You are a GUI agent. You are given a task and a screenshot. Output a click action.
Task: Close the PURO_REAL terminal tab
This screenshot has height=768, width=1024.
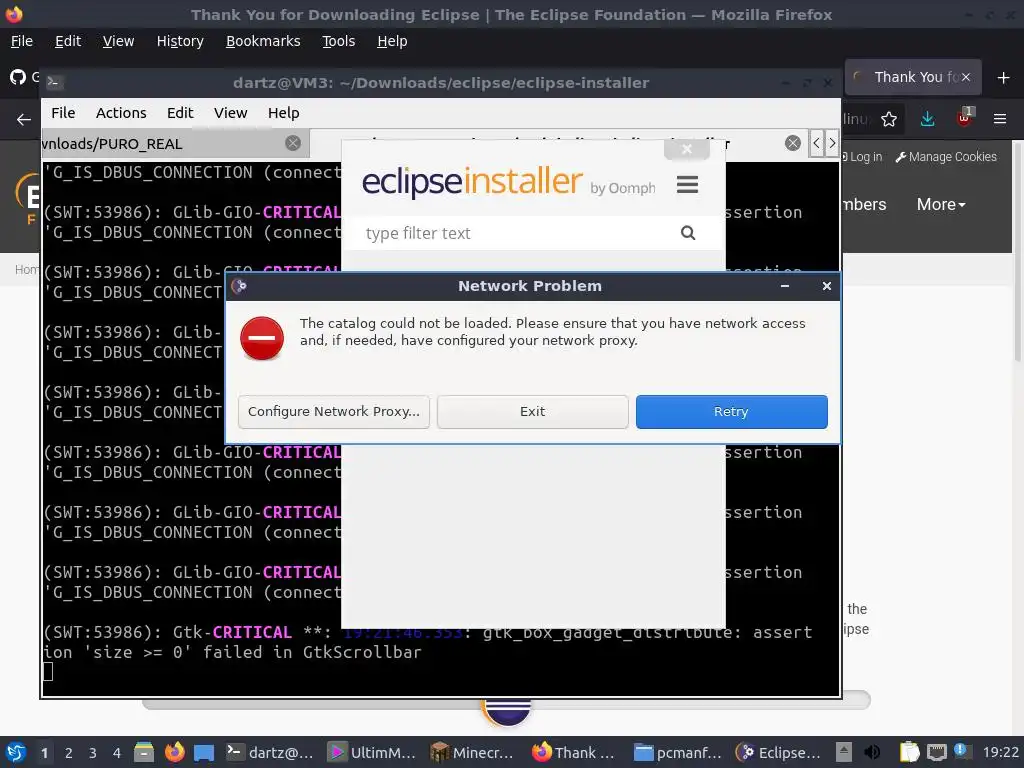point(293,143)
